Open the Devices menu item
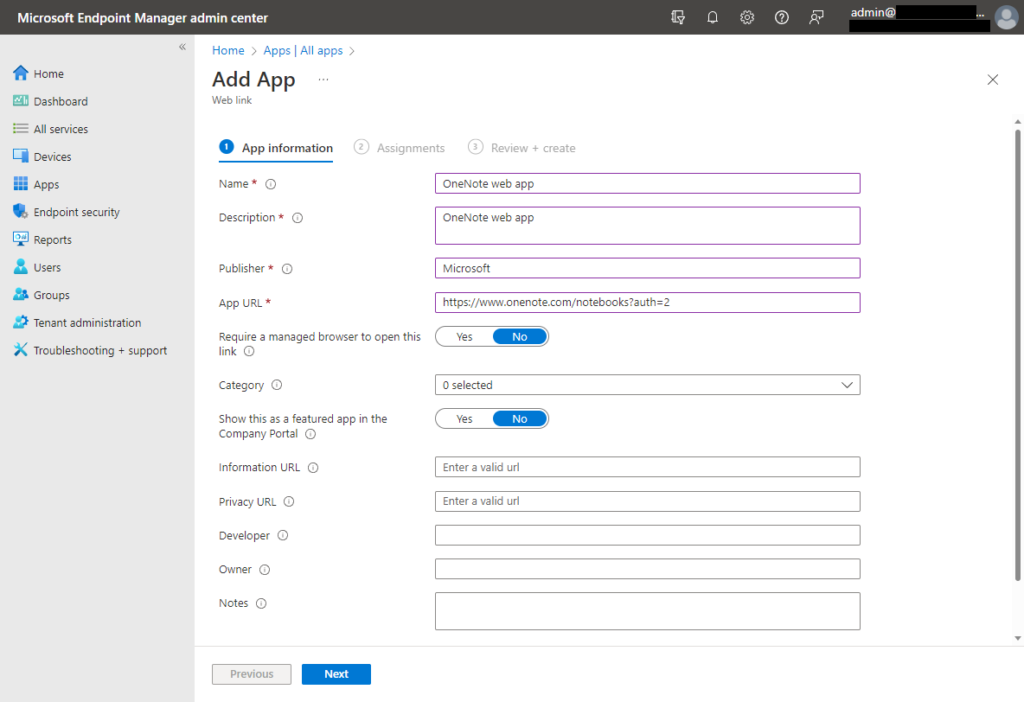Screen dimensions: 1024x702 [53, 157]
